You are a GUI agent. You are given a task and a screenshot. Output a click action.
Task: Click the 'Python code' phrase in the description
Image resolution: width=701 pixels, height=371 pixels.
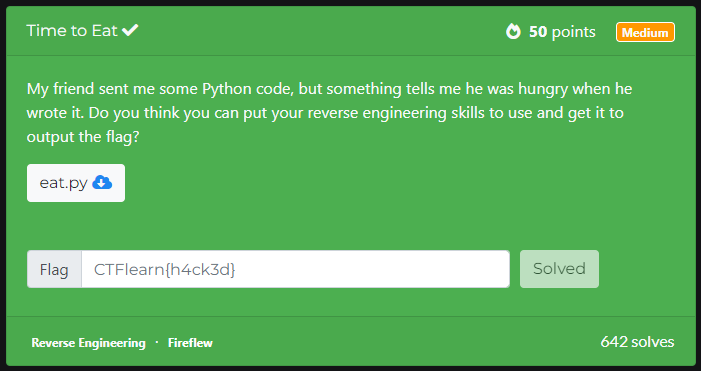[x=248, y=89]
